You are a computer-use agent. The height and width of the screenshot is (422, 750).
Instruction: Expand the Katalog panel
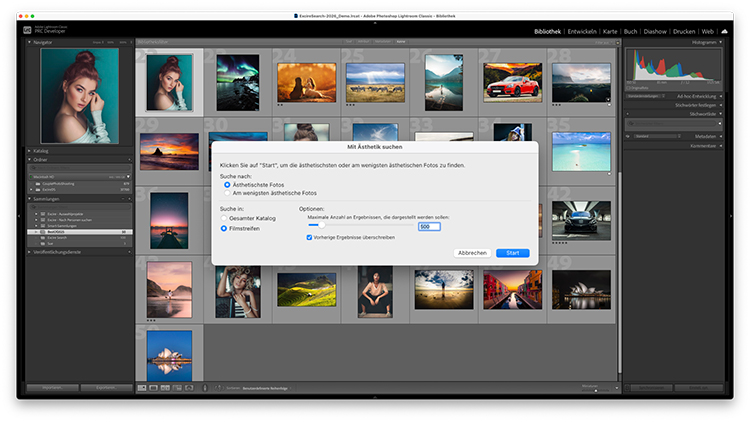pos(29,151)
